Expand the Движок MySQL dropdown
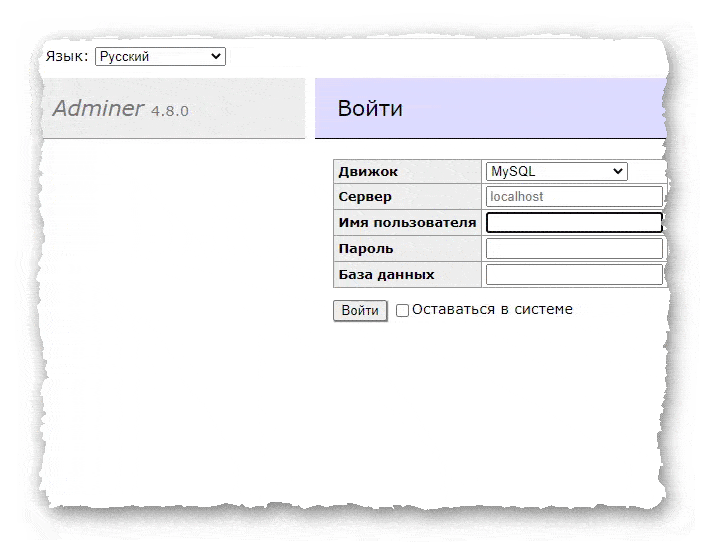Viewport: 704px width, 544px height. (x=556, y=172)
